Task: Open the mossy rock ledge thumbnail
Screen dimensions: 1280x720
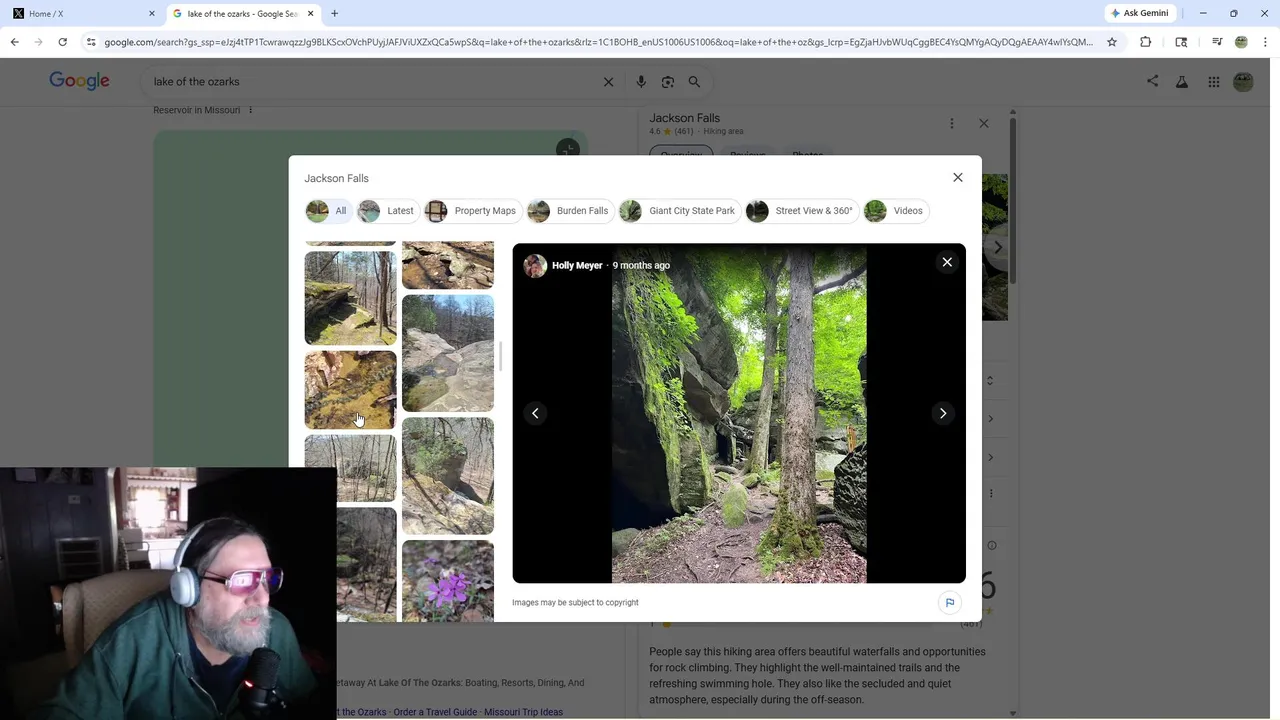Action: coord(350,298)
